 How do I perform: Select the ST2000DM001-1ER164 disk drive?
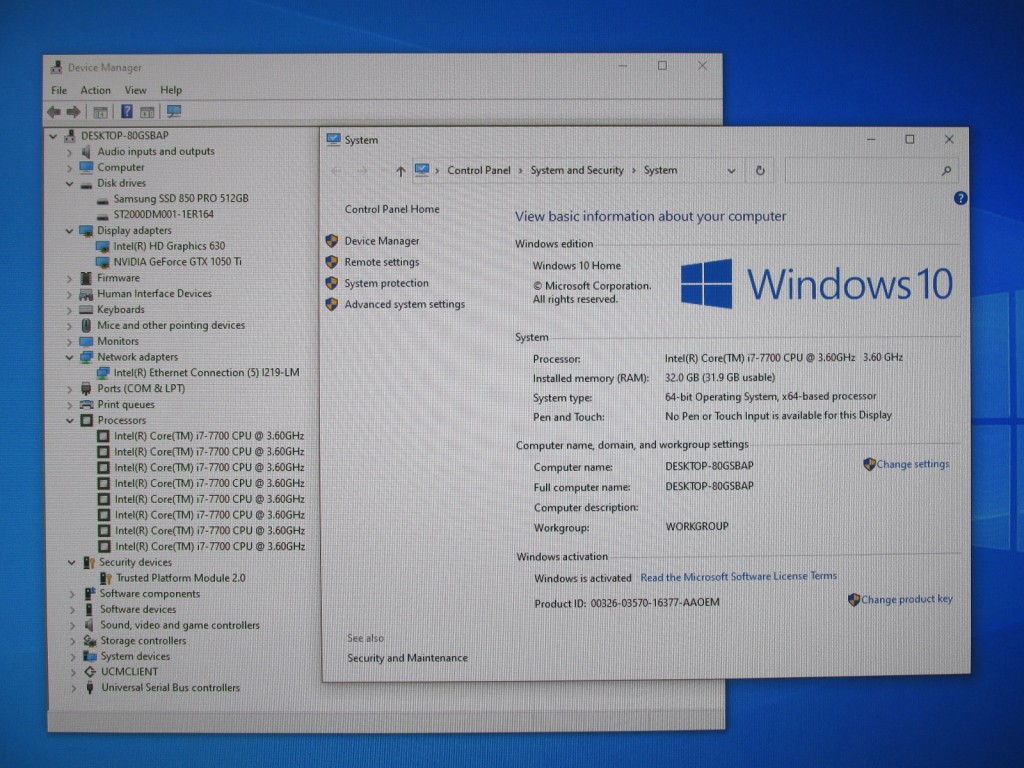(x=163, y=214)
